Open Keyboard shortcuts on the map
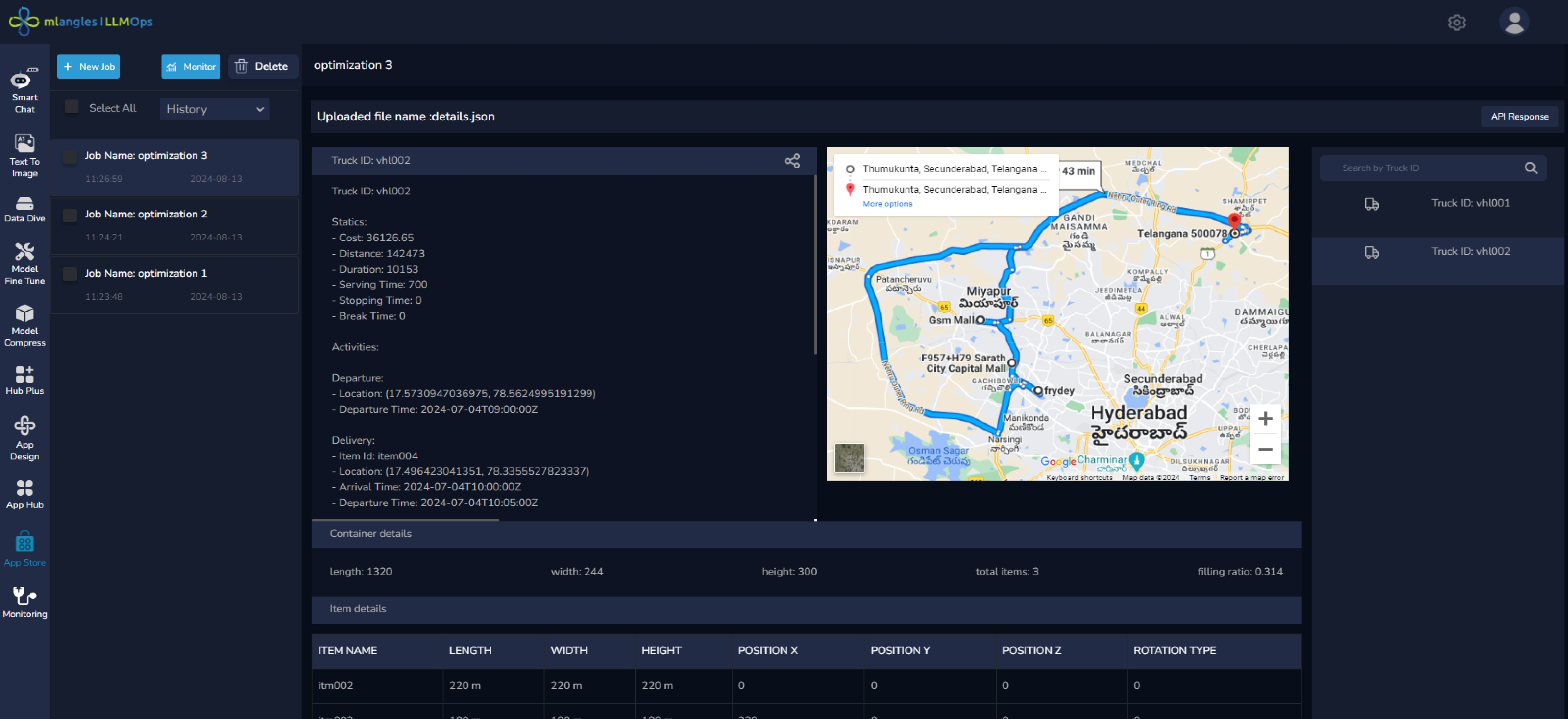1568x719 pixels. (1078, 478)
